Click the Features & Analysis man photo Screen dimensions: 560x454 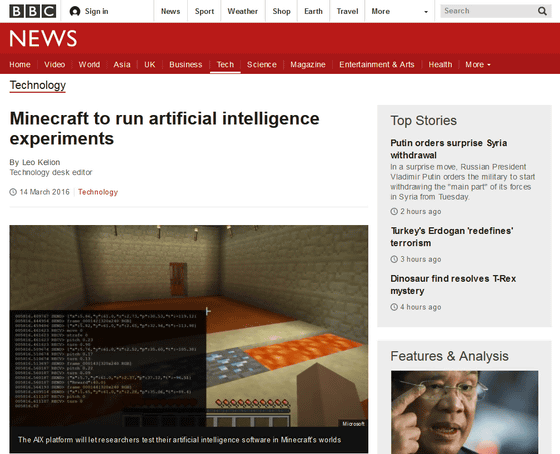point(464,412)
